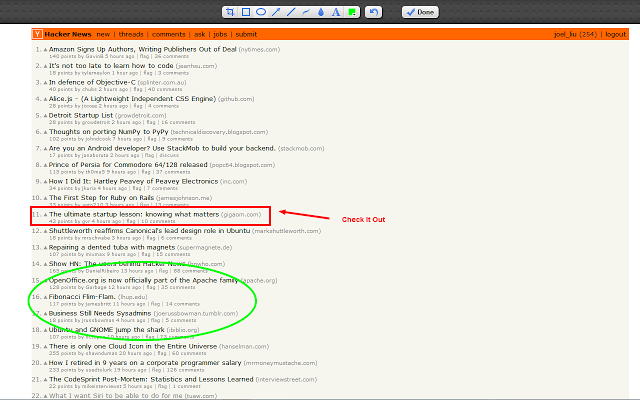
Task: Upvote "Repairing a dented tuba with magnets"
Action: (45, 248)
